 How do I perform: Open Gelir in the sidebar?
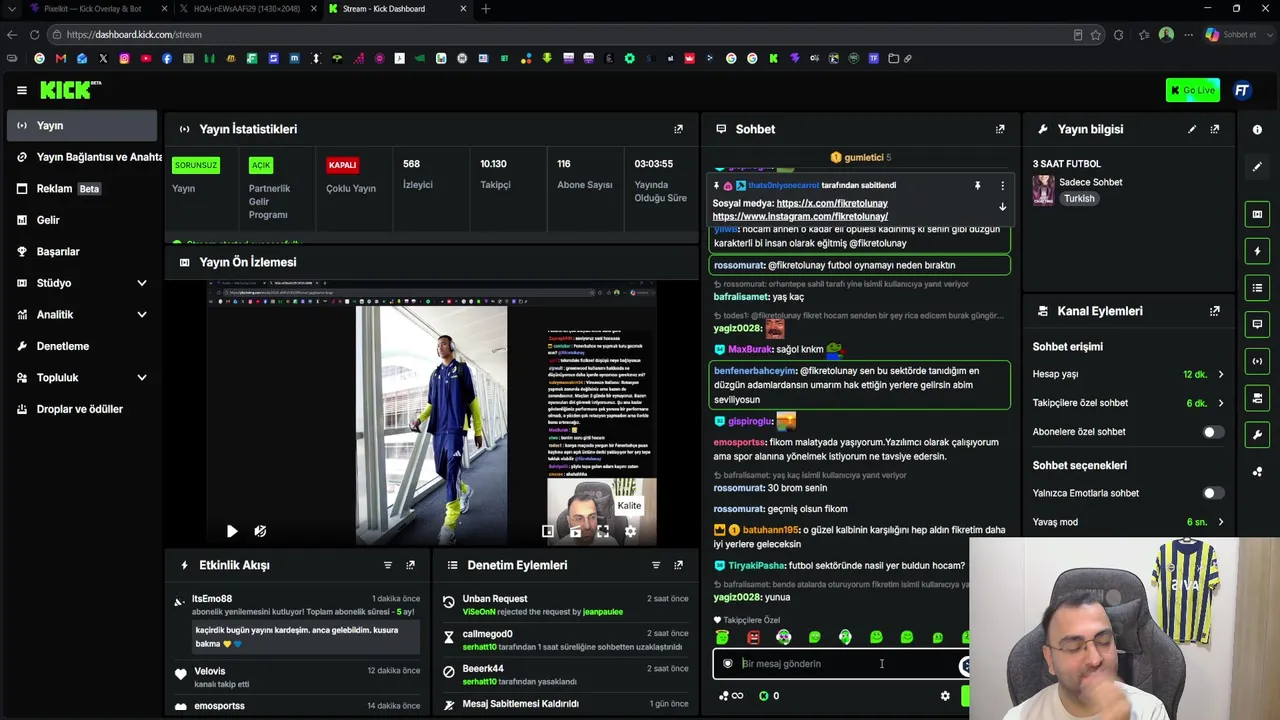click(x=82, y=220)
